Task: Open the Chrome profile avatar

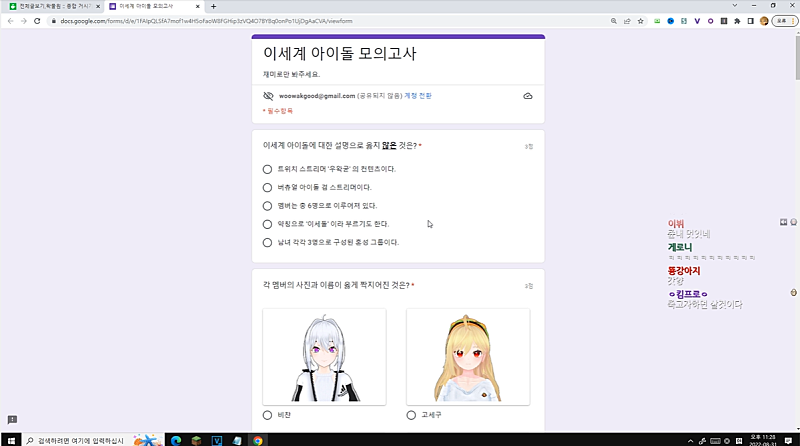Action: pyautogui.click(x=764, y=21)
